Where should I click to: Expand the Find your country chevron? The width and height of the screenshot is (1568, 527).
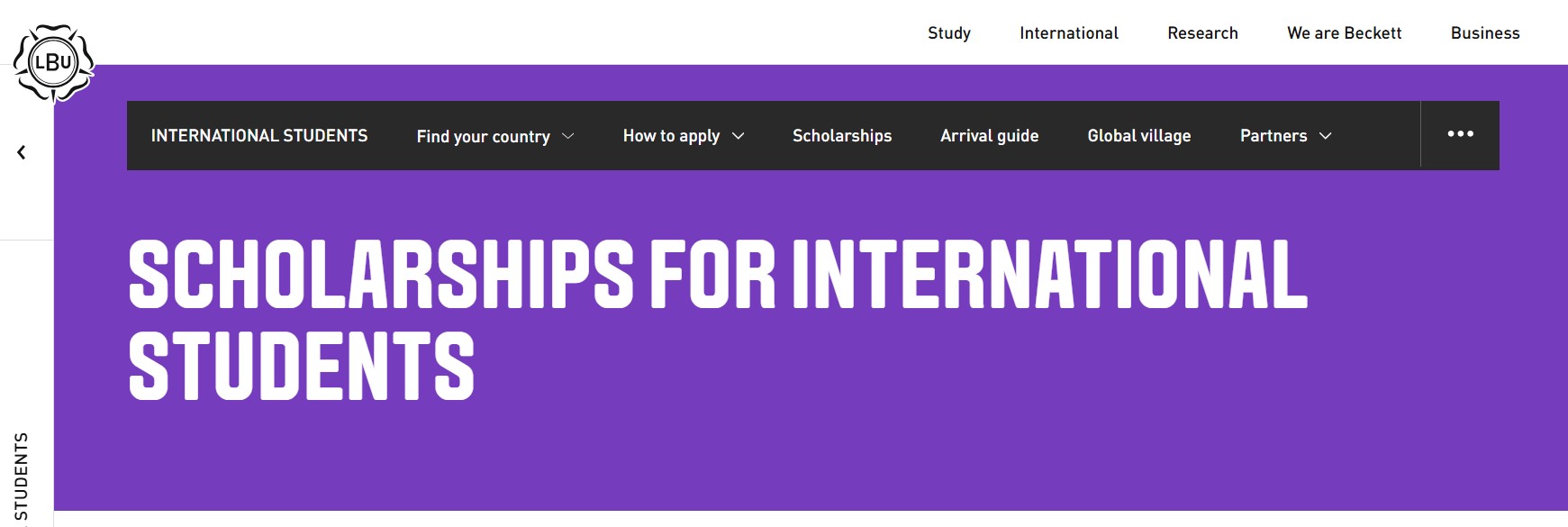pyautogui.click(x=568, y=136)
